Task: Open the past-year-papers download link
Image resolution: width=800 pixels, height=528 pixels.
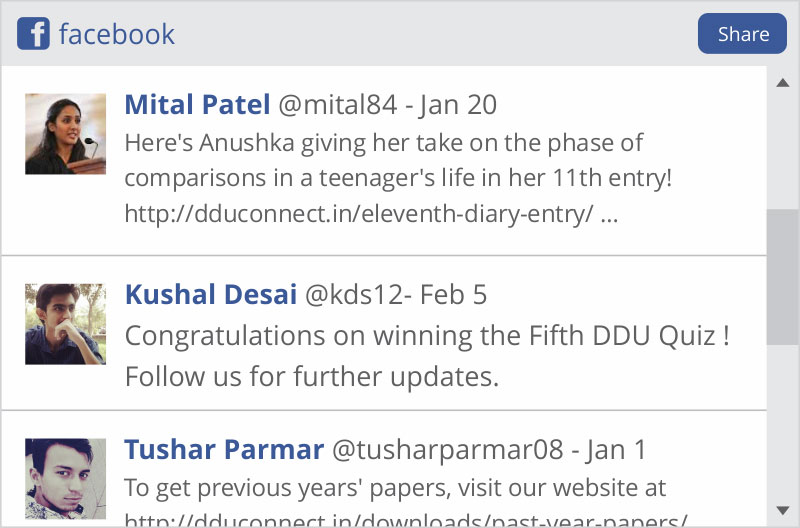Action: point(405,520)
